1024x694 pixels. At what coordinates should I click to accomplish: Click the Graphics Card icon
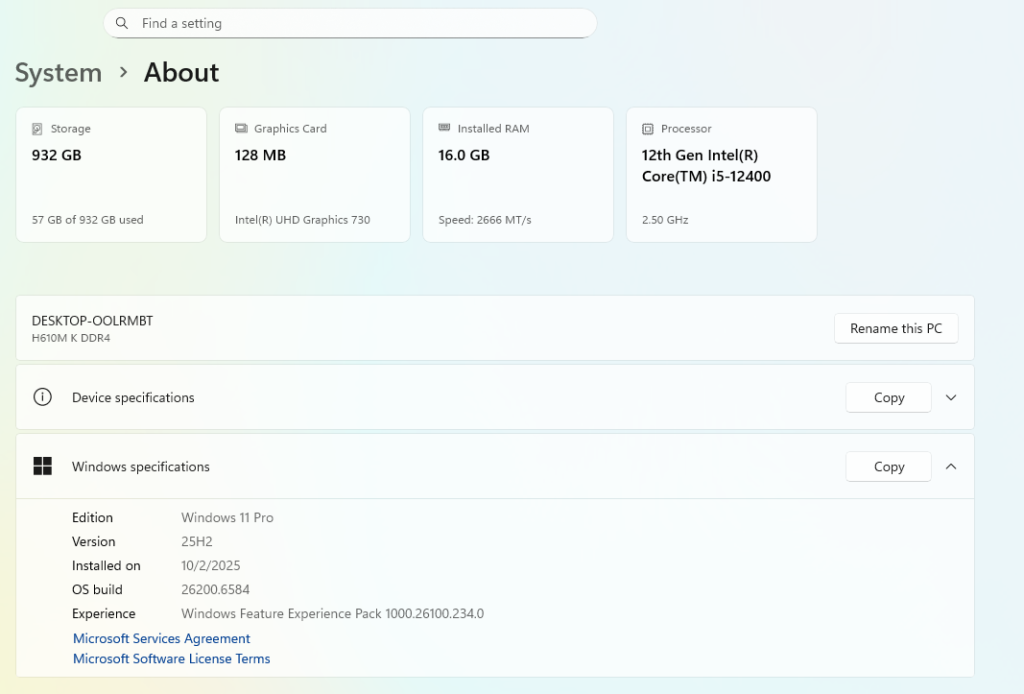coord(241,129)
